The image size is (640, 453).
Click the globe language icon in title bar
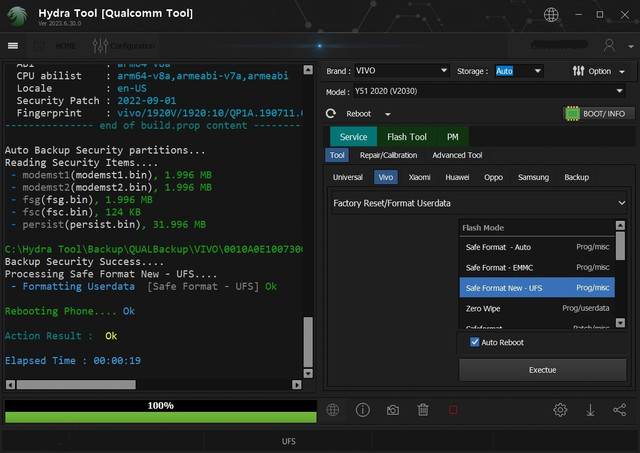(551, 15)
